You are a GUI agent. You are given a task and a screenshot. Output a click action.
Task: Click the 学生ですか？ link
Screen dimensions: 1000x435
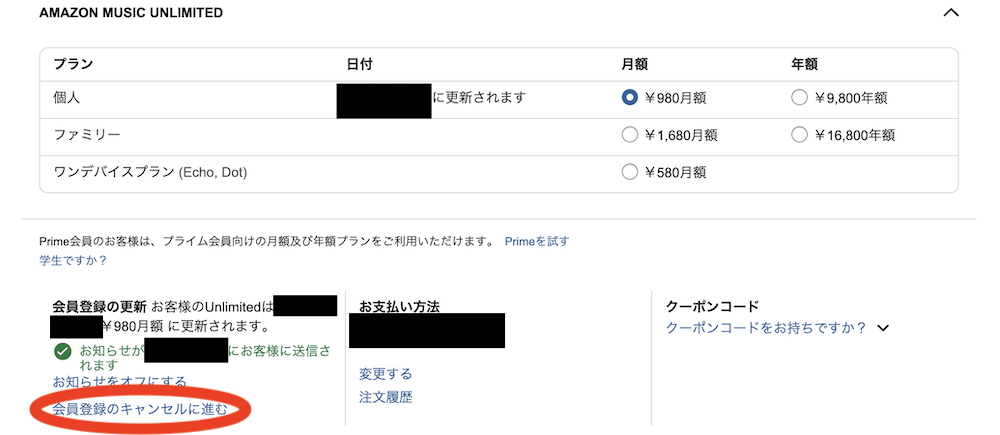click(x=73, y=260)
